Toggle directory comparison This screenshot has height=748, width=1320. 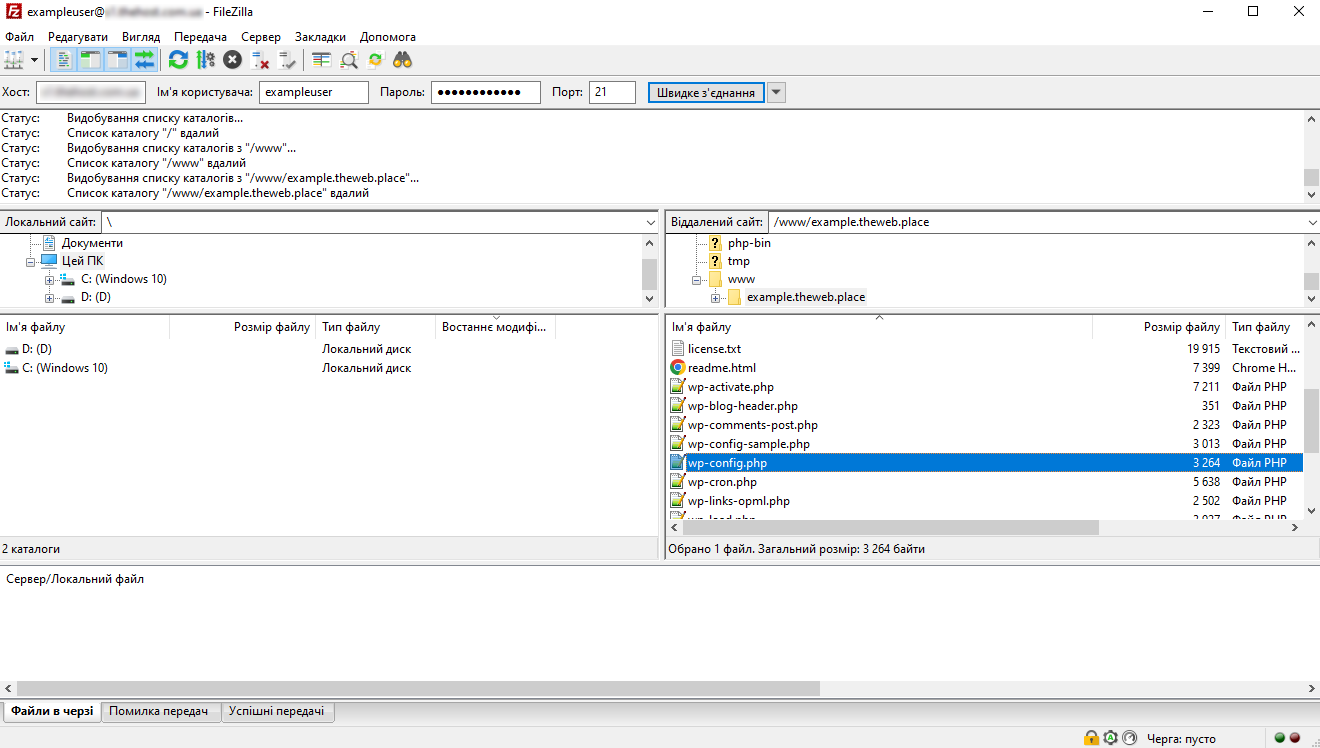click(x=349, y=60)
